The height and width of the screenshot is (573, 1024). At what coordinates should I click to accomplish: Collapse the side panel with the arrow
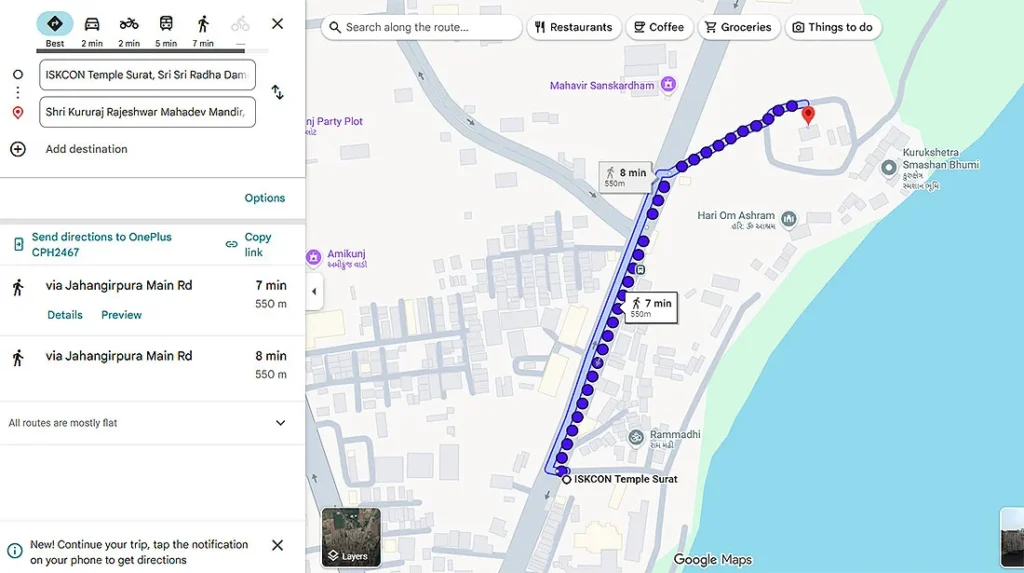pos(314,291)
